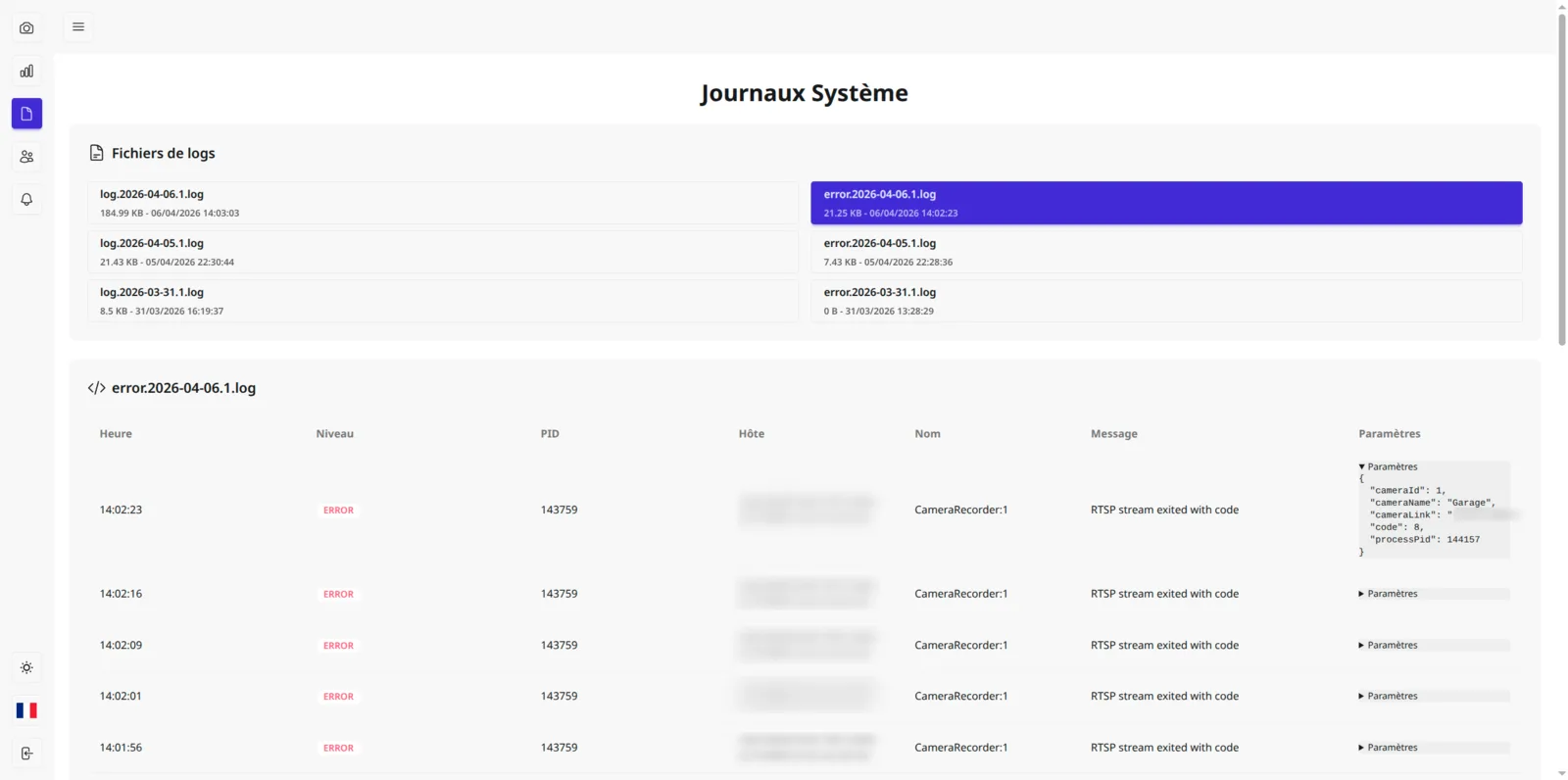Click the ERROR badge at 14:02:01
Image resolution: width=1568 pixels, height=780 pixels.
(x=338, y=697)
